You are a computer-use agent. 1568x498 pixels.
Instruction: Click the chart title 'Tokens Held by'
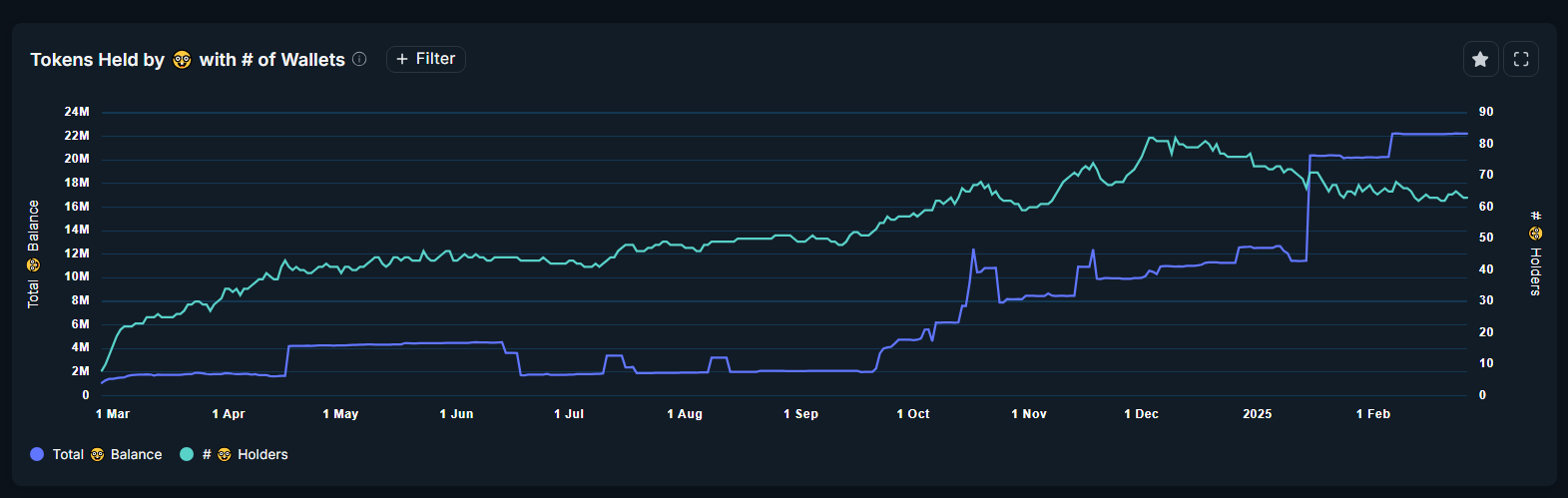click(98, 60)
